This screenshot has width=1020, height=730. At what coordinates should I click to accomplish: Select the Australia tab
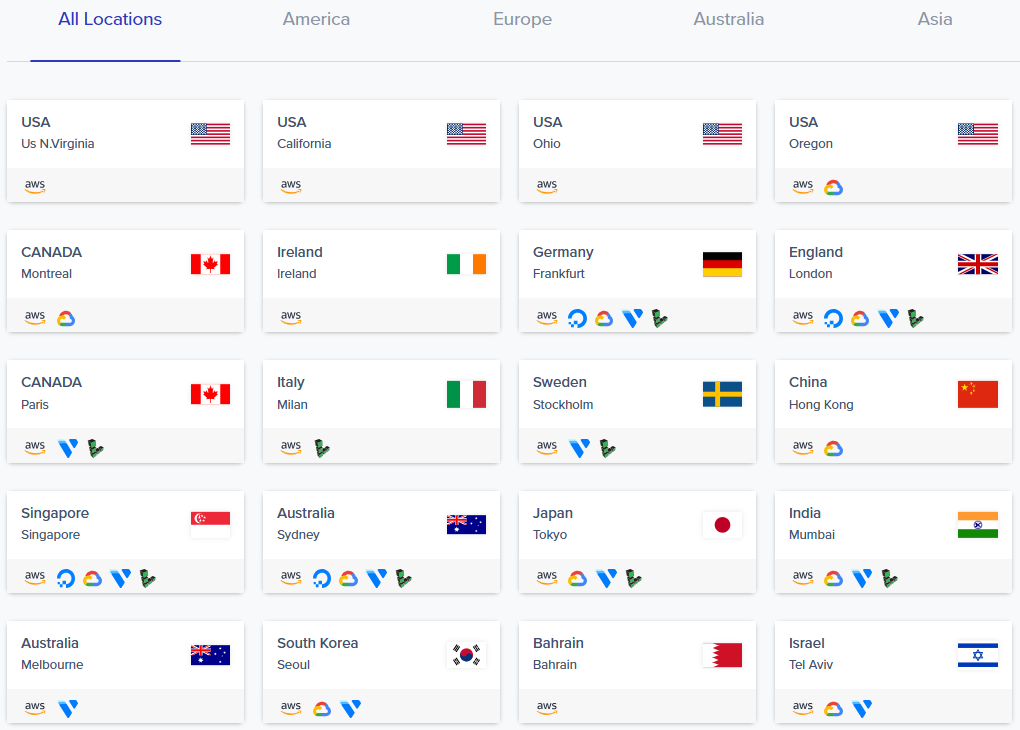(x=728, y=20)
